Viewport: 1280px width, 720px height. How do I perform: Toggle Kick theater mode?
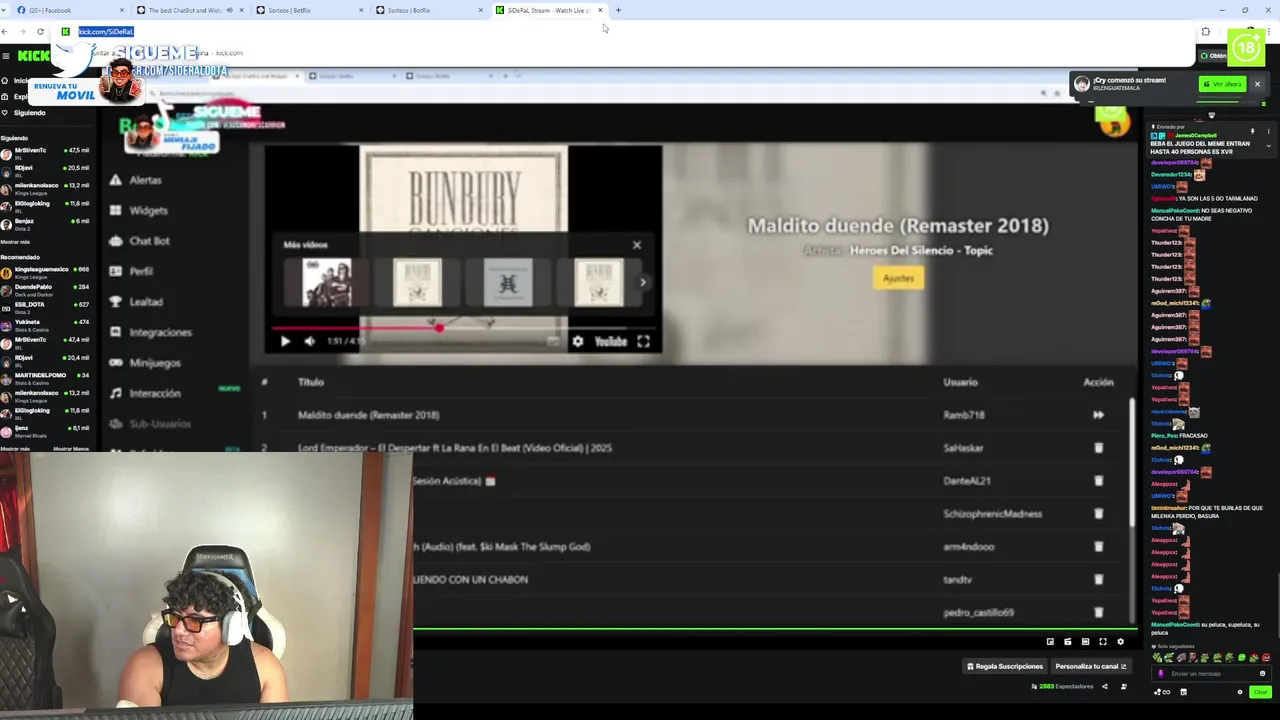[1085, 642]
